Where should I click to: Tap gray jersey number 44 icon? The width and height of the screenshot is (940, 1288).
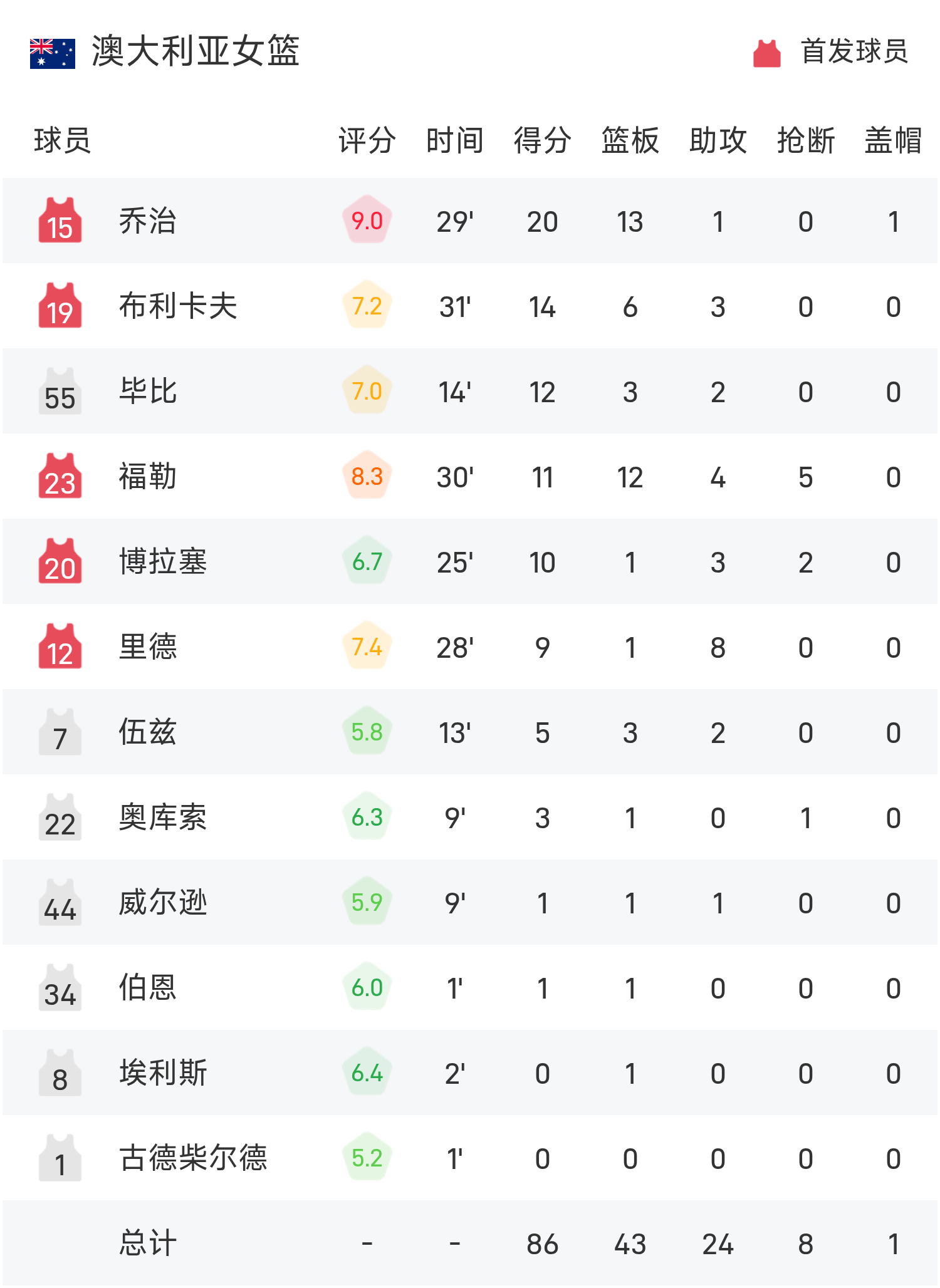pos(60,902)
